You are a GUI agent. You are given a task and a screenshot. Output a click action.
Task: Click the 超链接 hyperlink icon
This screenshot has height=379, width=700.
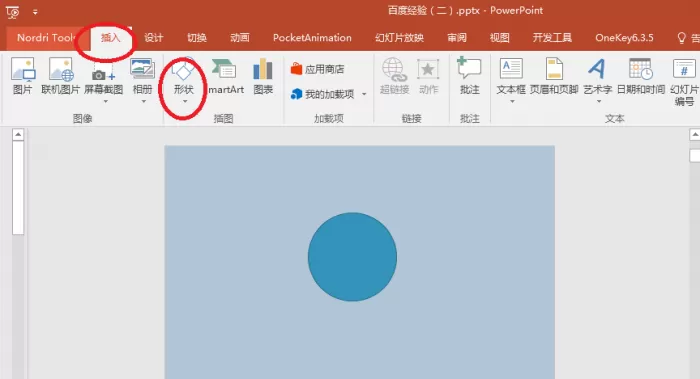point(394,70)
